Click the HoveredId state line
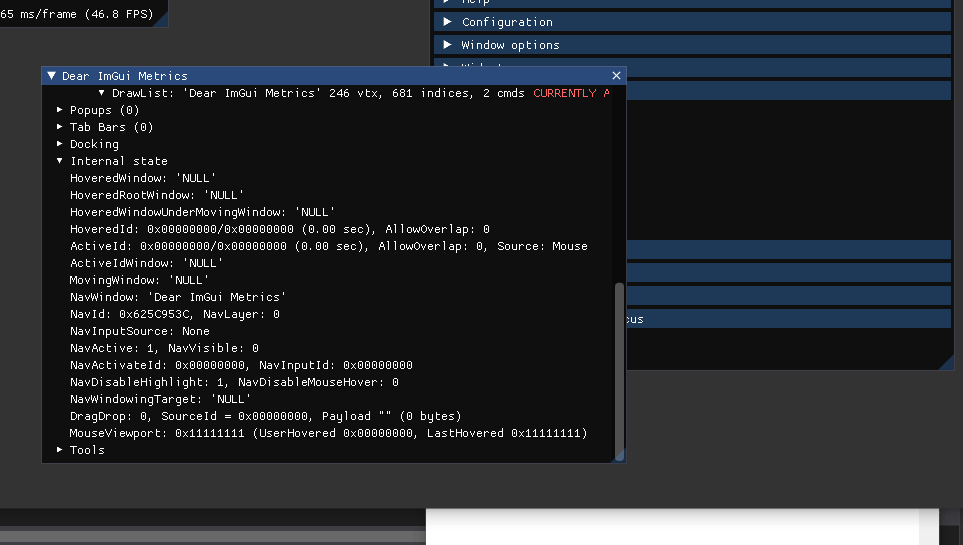This screenshot has width=963, height=545. click(x=279, y=229)
